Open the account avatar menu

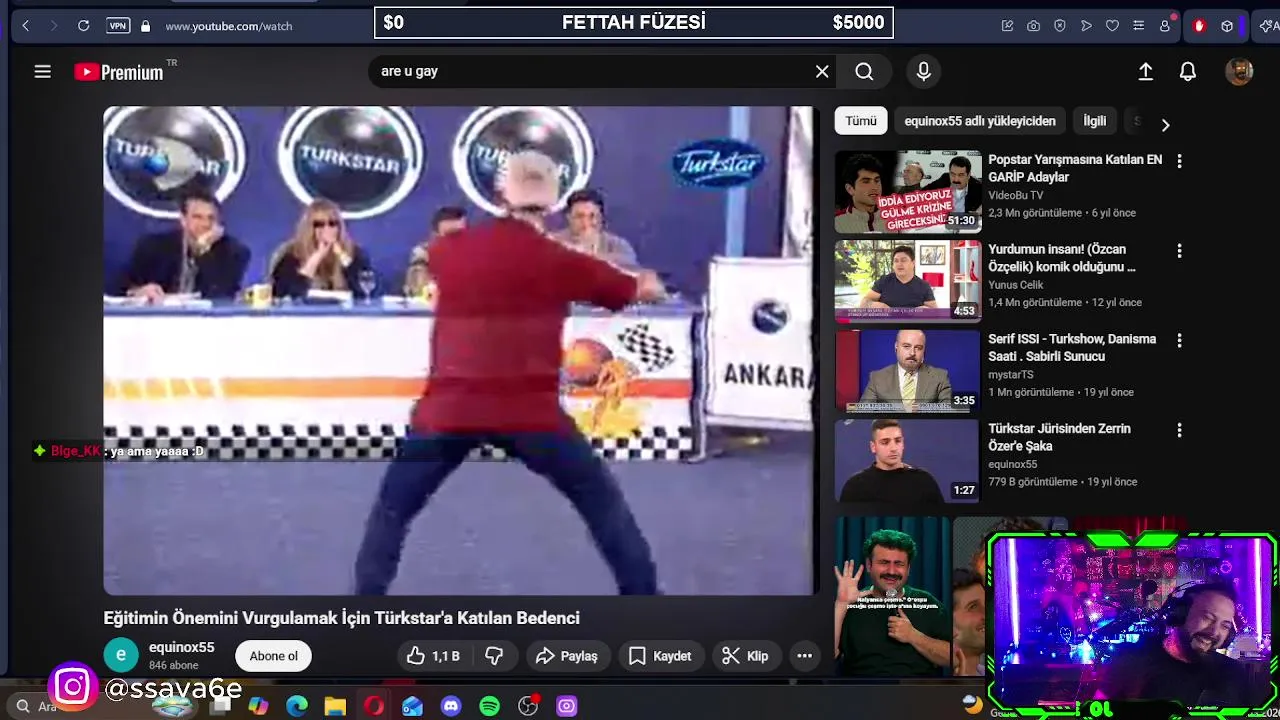click(x=1239, y=71)
